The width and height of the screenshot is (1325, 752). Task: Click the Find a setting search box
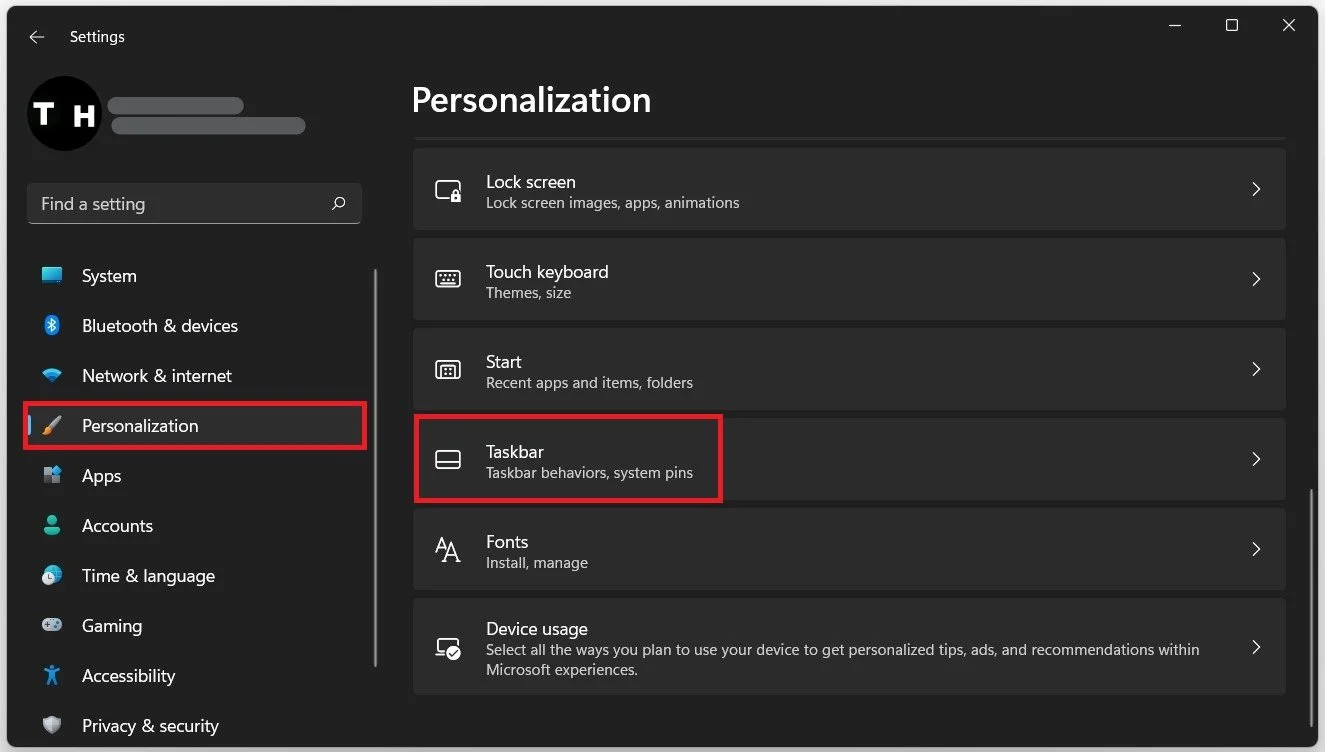click(194, 204)
